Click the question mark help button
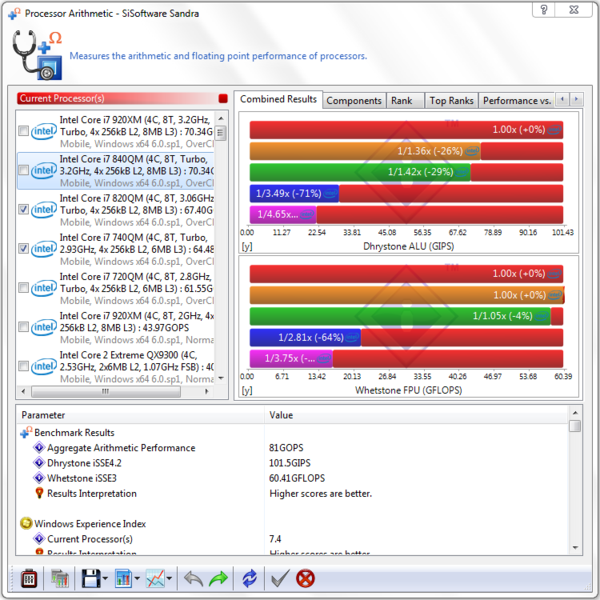The image size is (600, 600). coord(543,10)
